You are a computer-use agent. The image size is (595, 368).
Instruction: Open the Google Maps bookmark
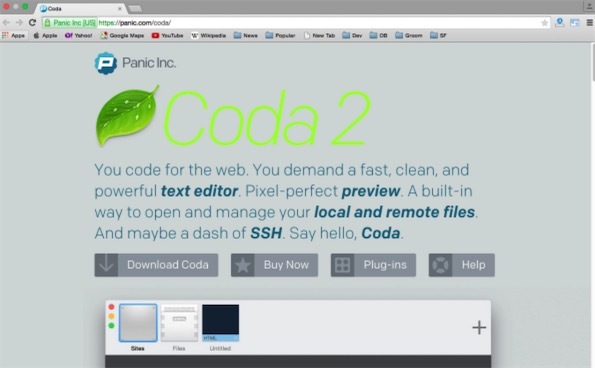pyautogui.click(x=122, y=35)
